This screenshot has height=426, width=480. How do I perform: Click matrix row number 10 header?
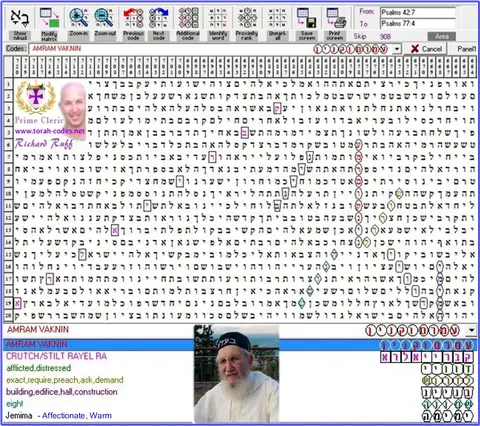click(8, 193)
